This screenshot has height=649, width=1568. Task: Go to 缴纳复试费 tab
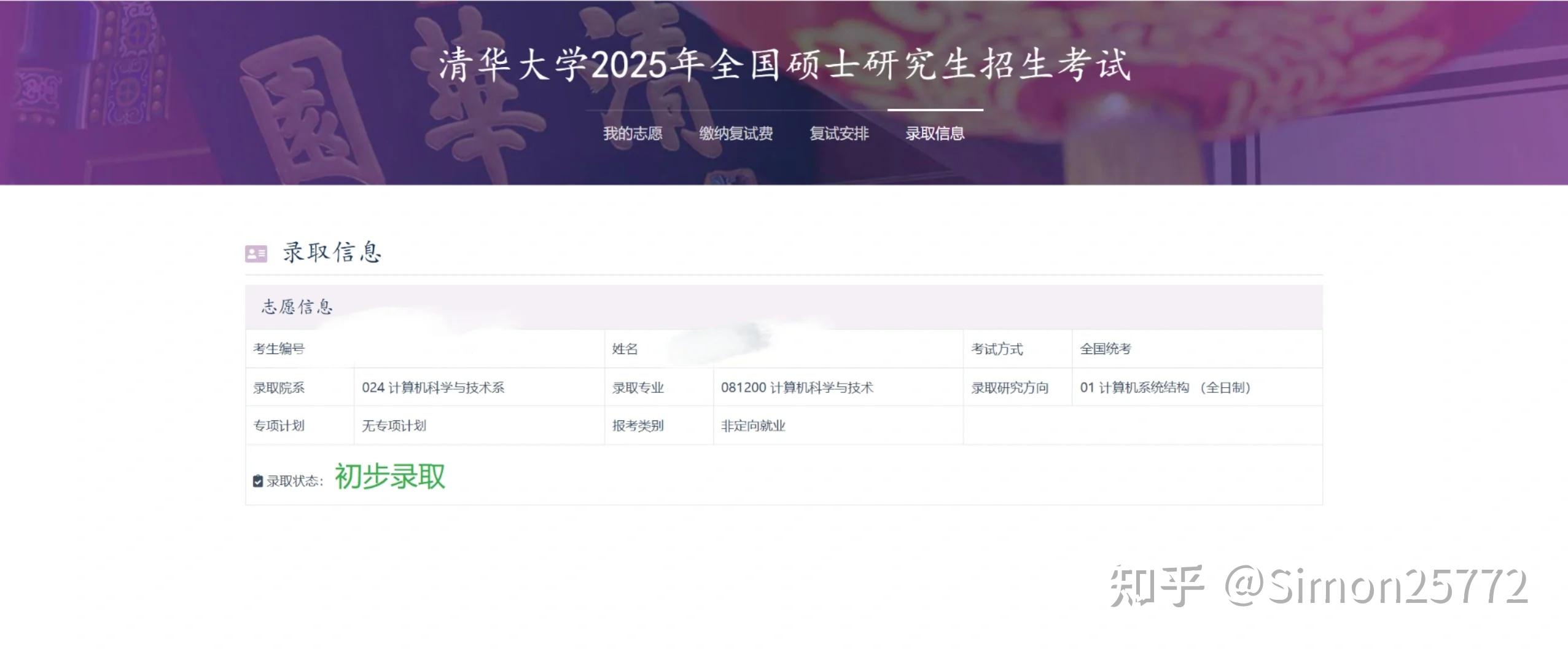[x=736, y=133]
